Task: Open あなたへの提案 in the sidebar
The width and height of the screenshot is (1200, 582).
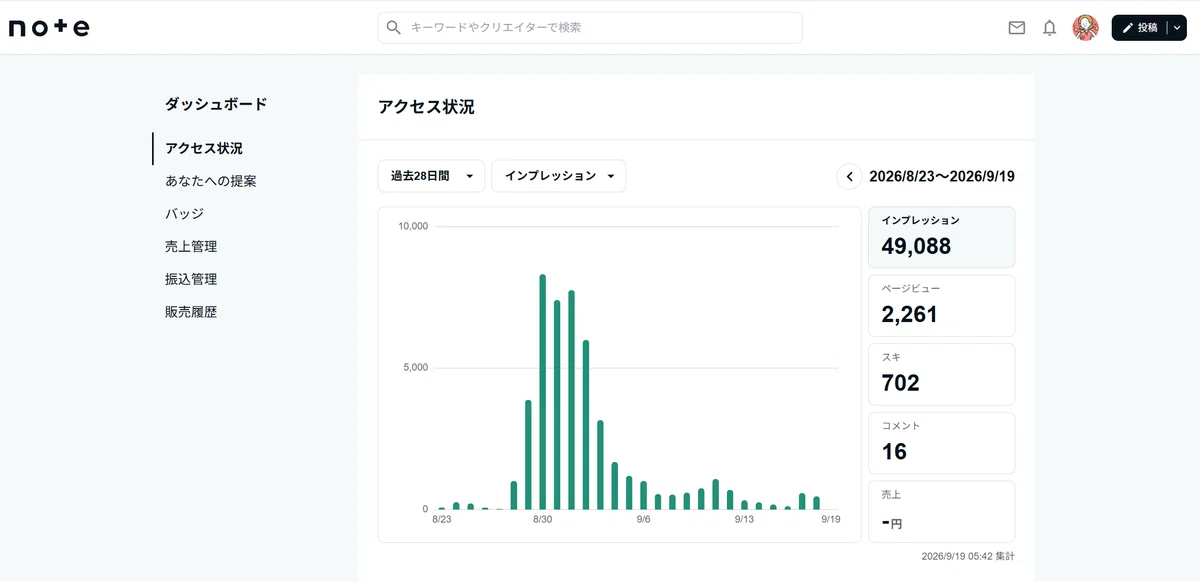Action: [x=211, y=181]
